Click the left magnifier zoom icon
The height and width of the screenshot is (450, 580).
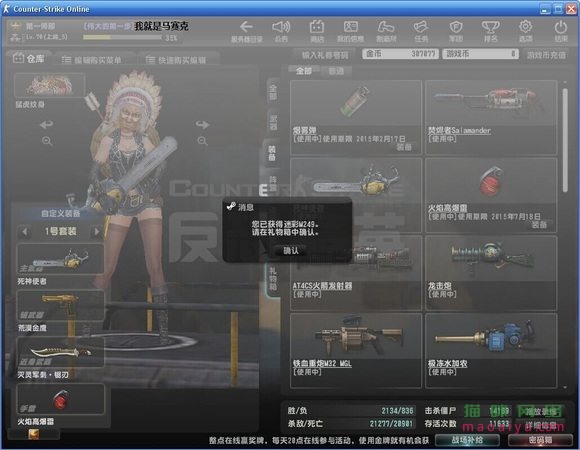pyautogui.click(x=47, y=141)
